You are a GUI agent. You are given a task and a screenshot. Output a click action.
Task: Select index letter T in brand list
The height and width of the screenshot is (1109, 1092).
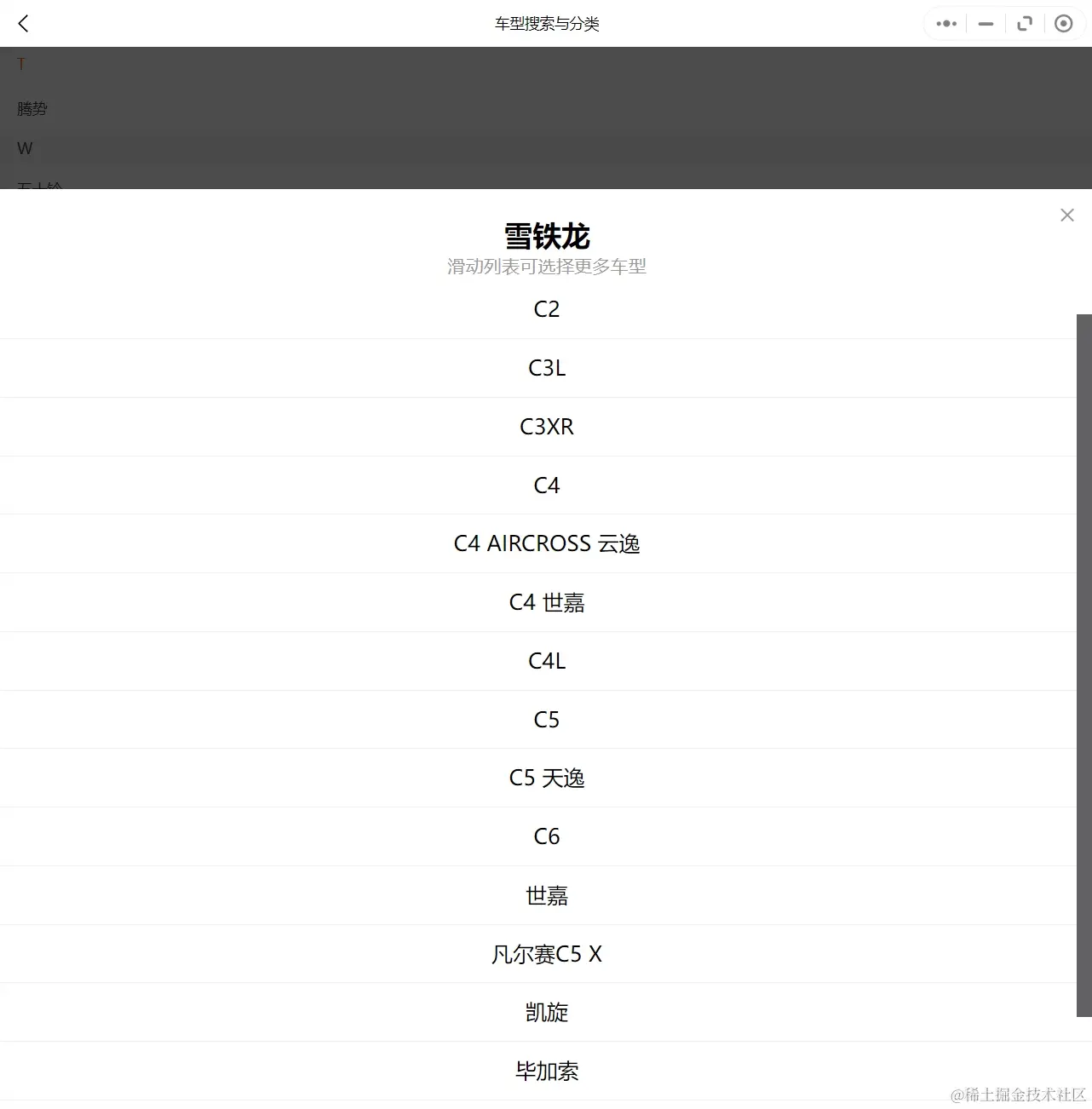pyautogui.click(x=20, y=63)
